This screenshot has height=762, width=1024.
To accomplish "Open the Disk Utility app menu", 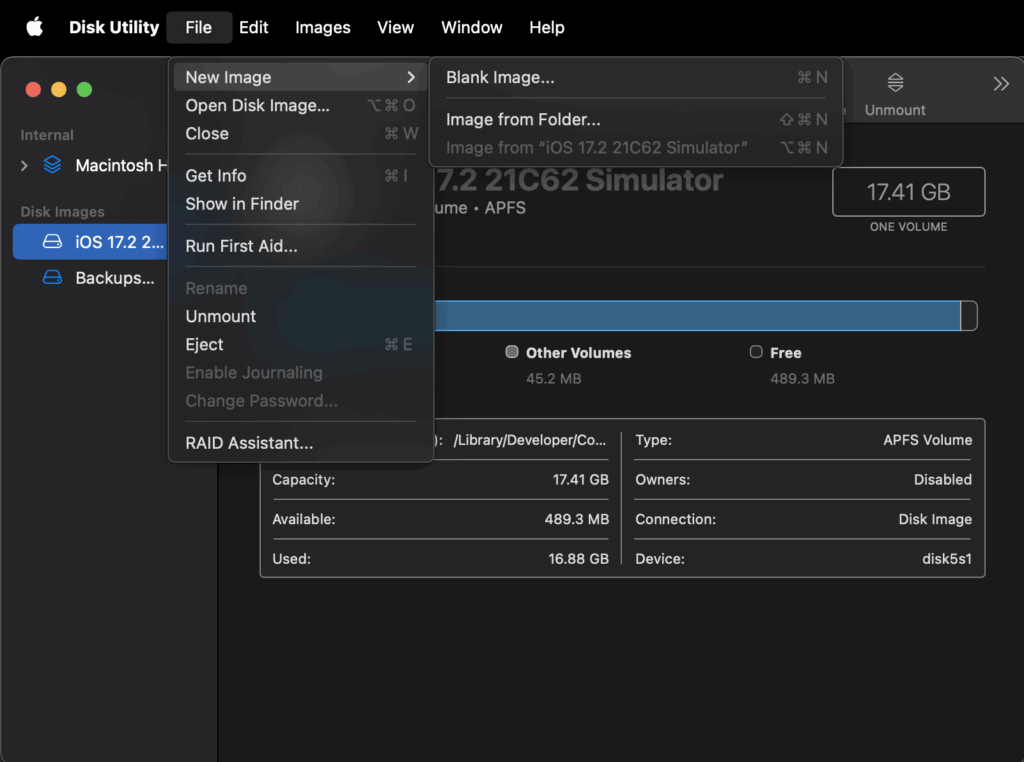I will [114, 27].
